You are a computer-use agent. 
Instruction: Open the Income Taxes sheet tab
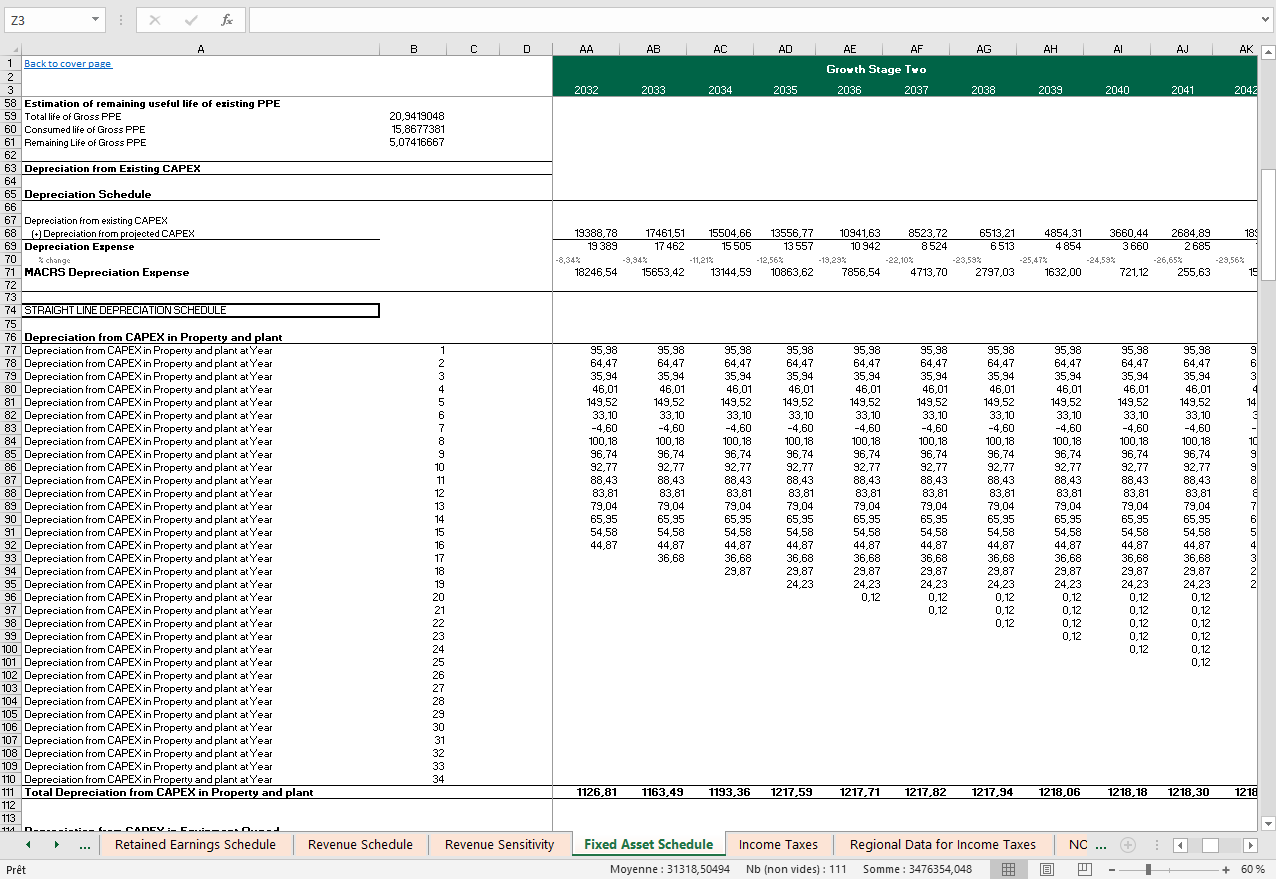tap(778, 845)
